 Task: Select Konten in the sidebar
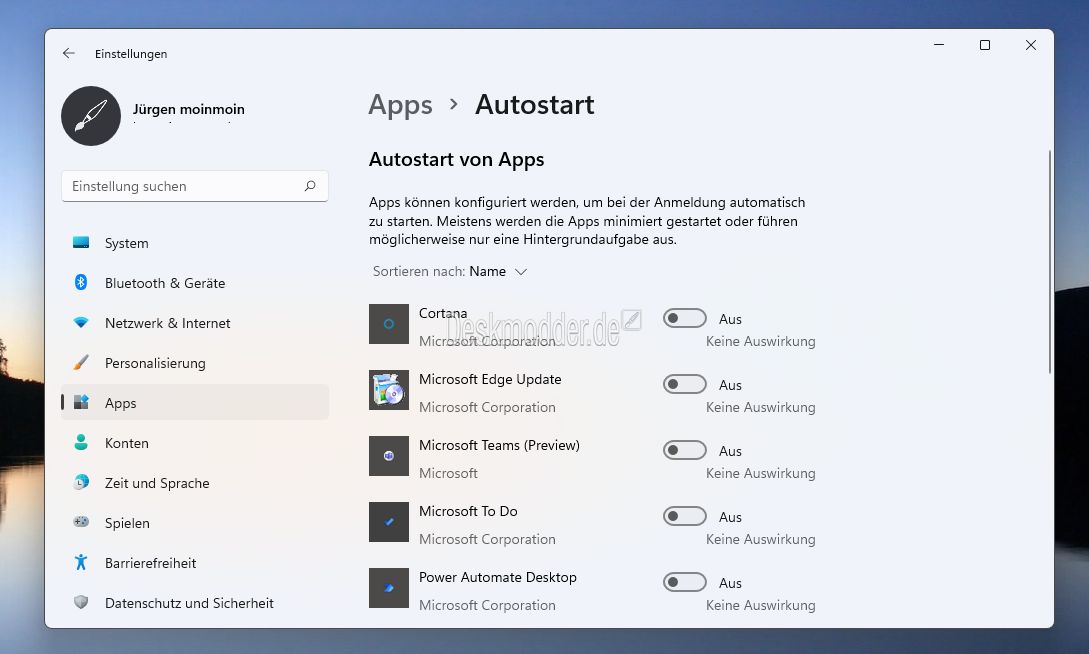[x=194, y=443]
